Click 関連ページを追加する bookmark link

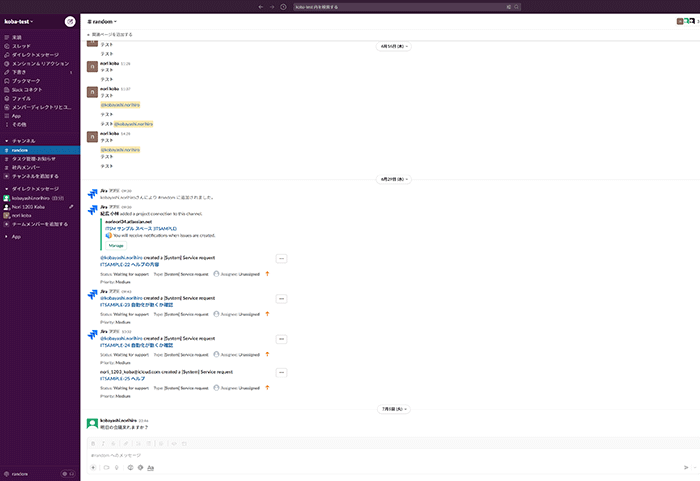pyautogui.click(x=110, y=34)
